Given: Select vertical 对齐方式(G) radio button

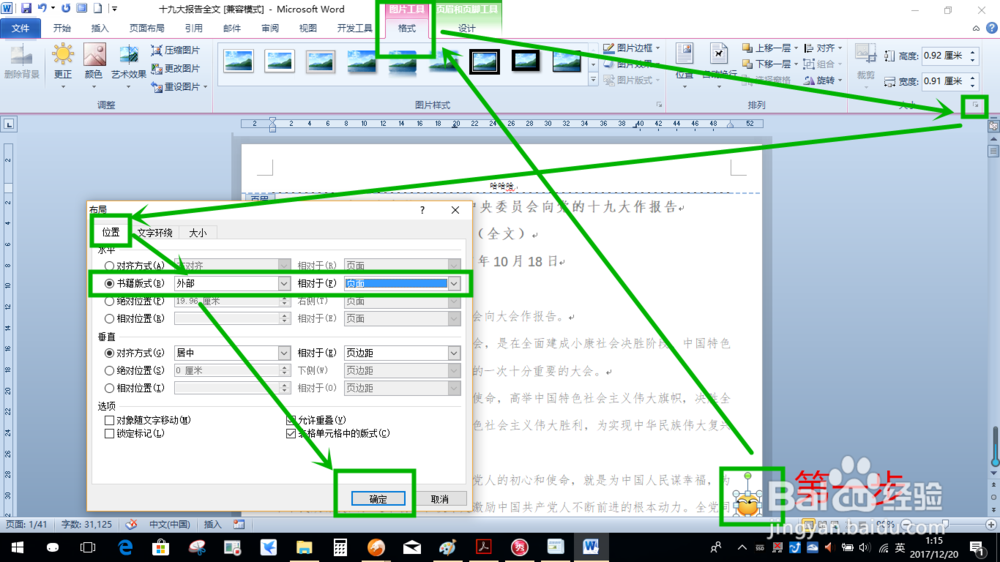Looking at the screenshot, I should (109, 353).
